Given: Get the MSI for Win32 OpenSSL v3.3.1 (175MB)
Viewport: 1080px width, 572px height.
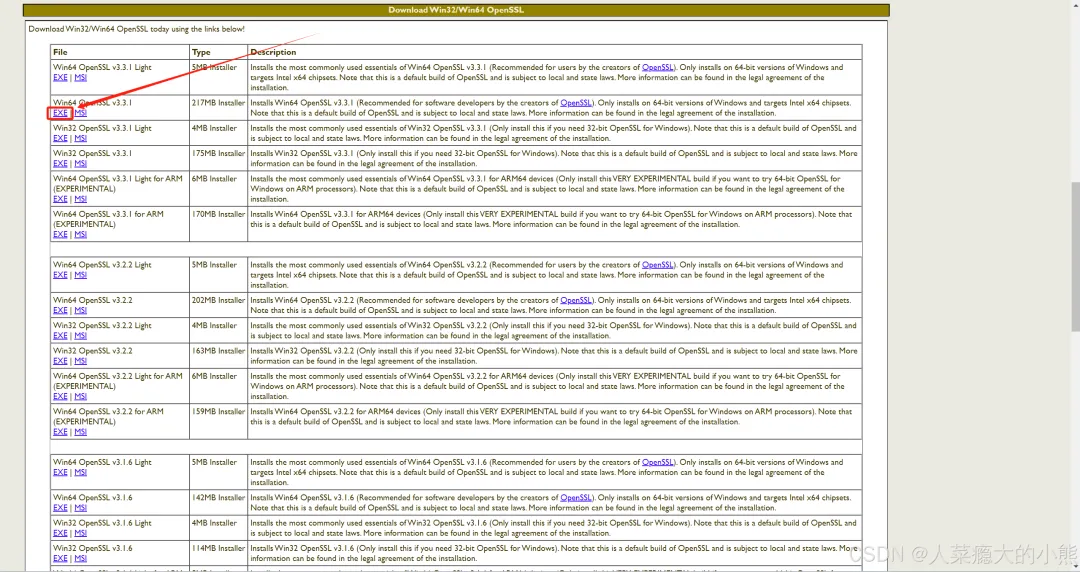Looking at the screenshot, I should point(81,164).
